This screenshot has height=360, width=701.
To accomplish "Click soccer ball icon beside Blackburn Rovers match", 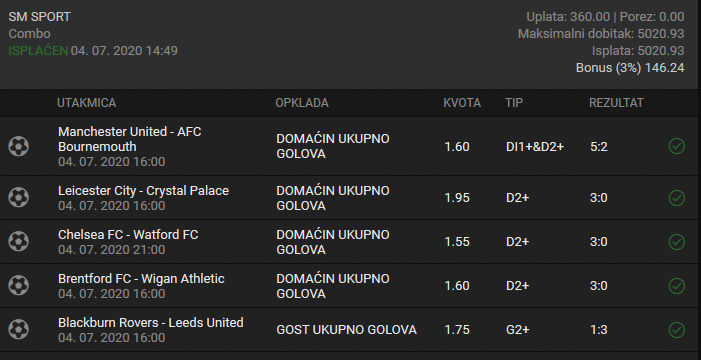I will point(18,330).
